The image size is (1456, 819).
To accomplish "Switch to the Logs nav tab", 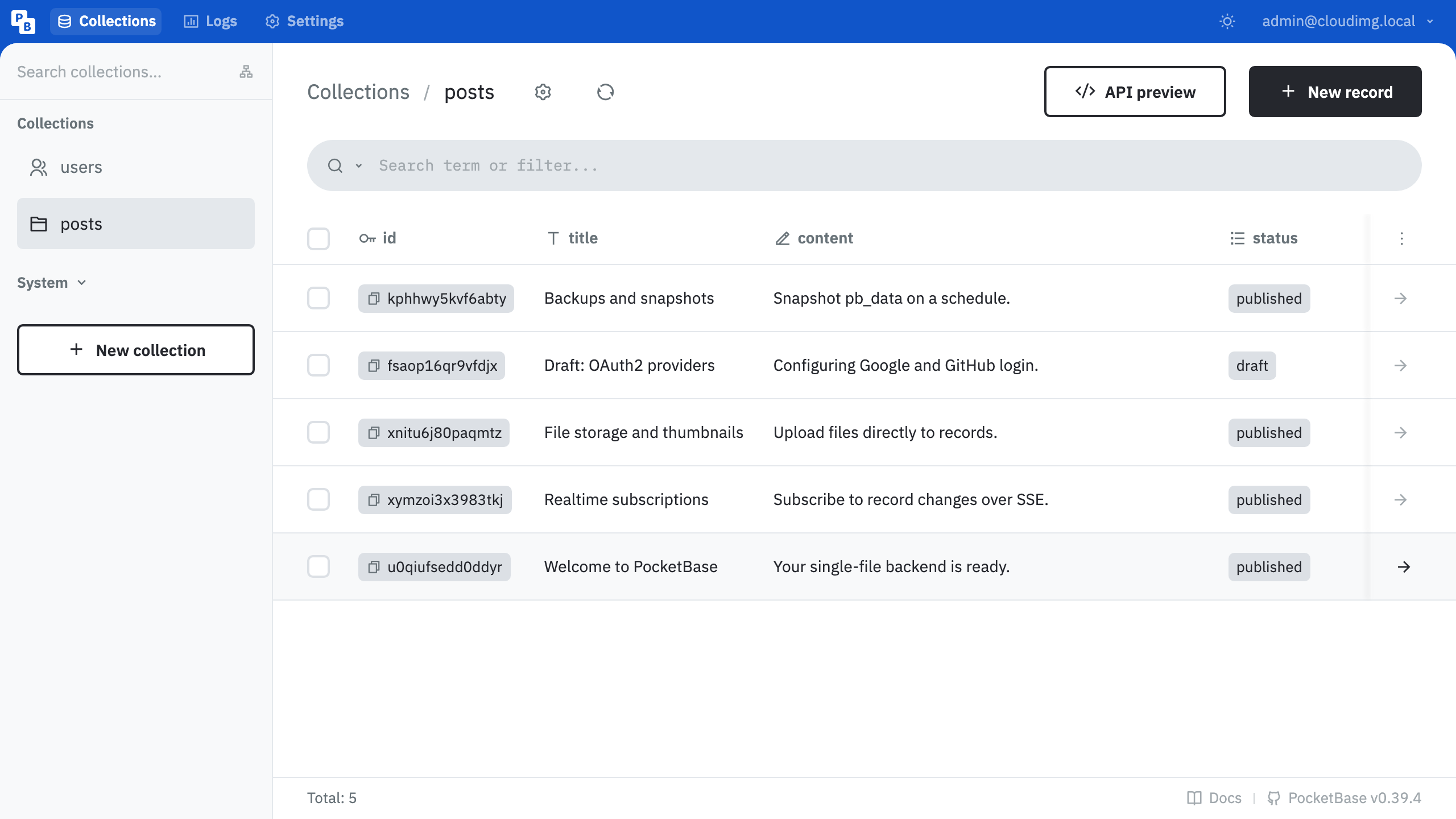I will pos(210,22).
